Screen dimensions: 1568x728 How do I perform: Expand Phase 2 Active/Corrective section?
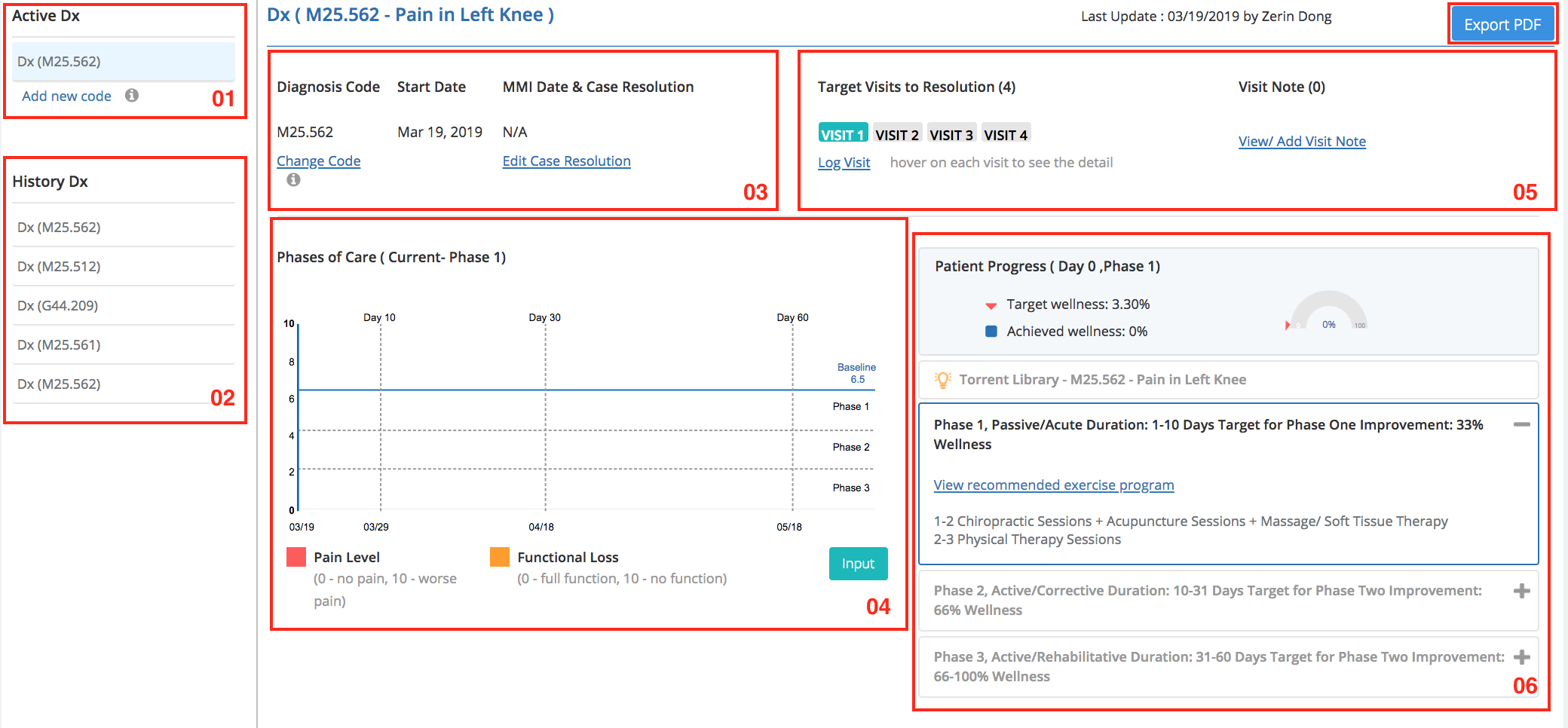(x=1521, y=591)
